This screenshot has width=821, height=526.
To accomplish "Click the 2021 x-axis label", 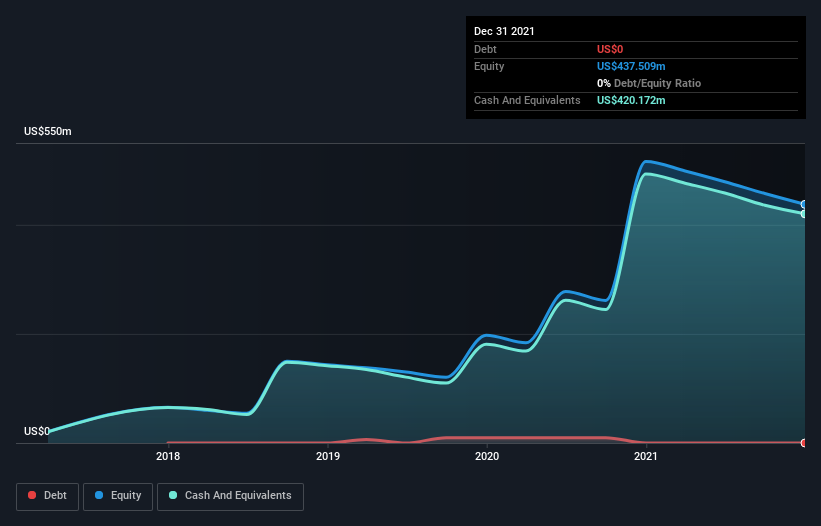I will pyautogui.click(x=646, y=456).
